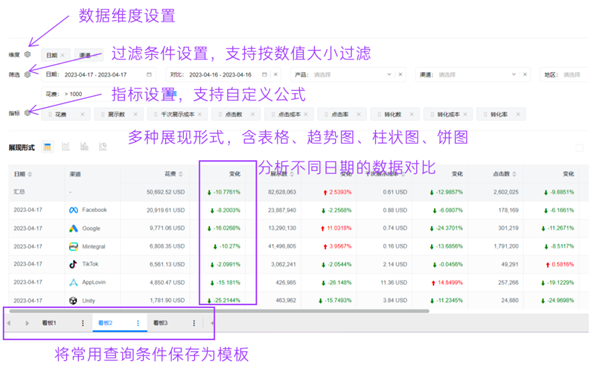Switch to the 看板1 tab
This screenshot has height=369, width=600.
[x=49, y=323]
